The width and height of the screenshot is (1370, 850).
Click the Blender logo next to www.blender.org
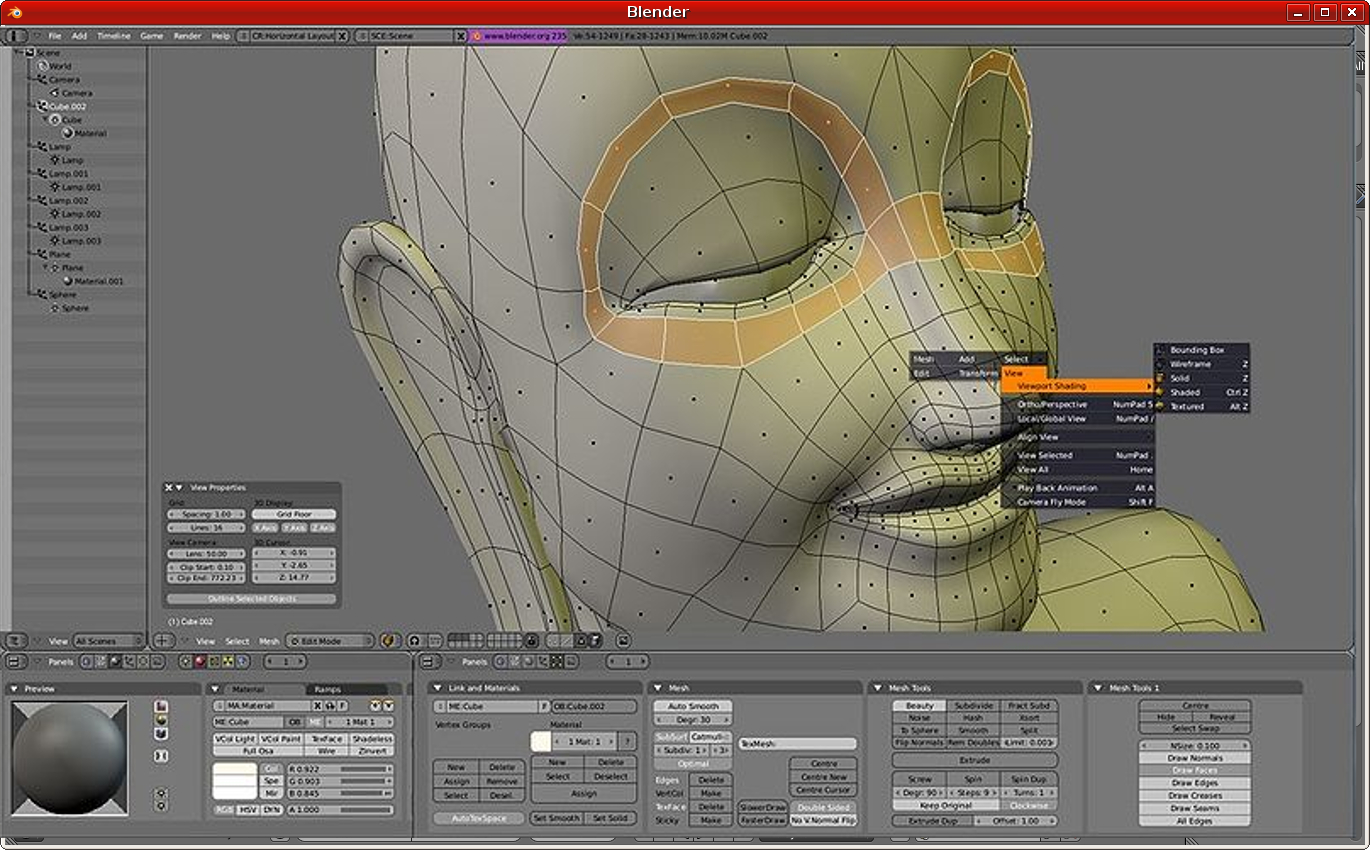(x=477, y=35)
